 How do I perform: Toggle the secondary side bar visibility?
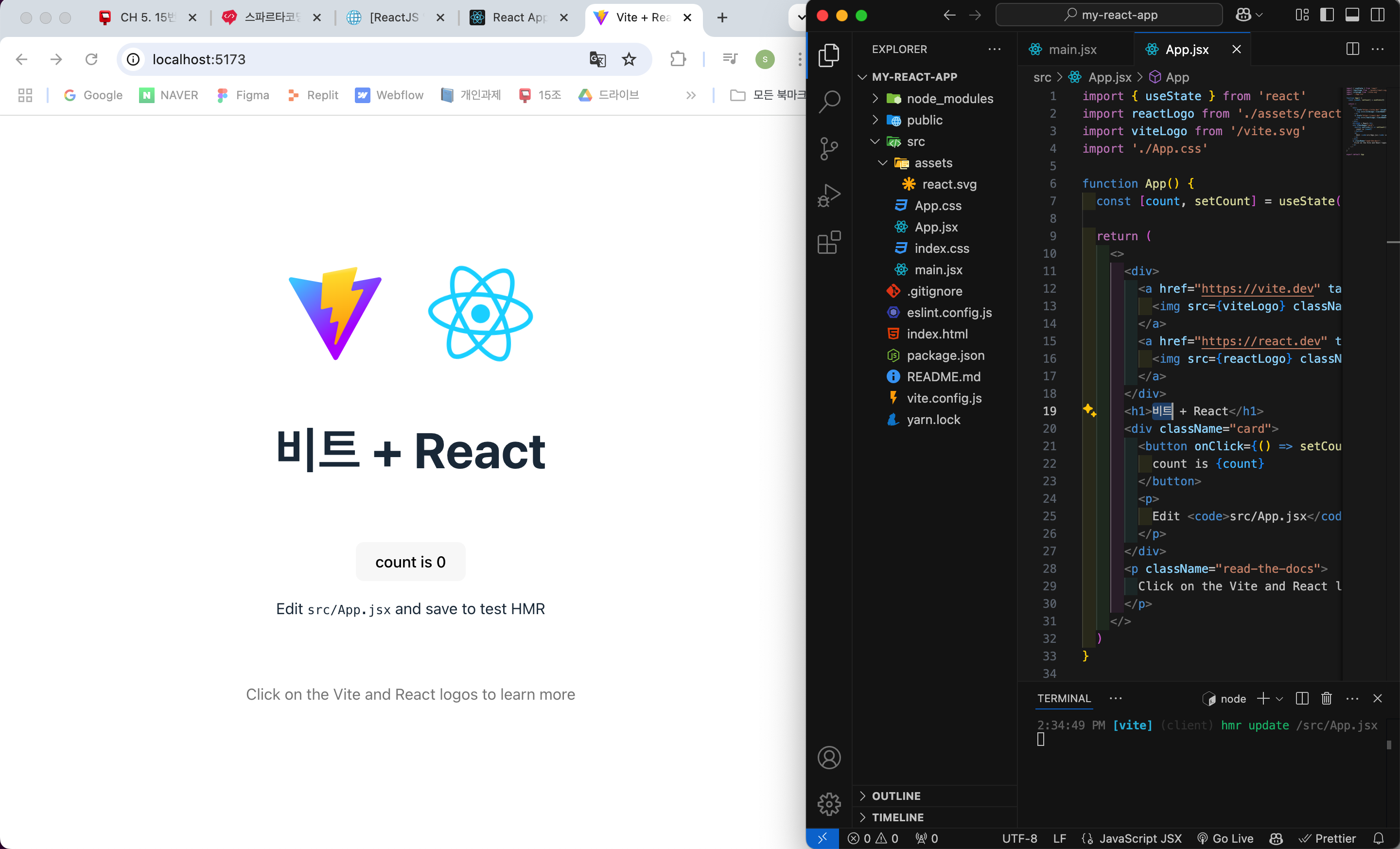point(1377,16)
